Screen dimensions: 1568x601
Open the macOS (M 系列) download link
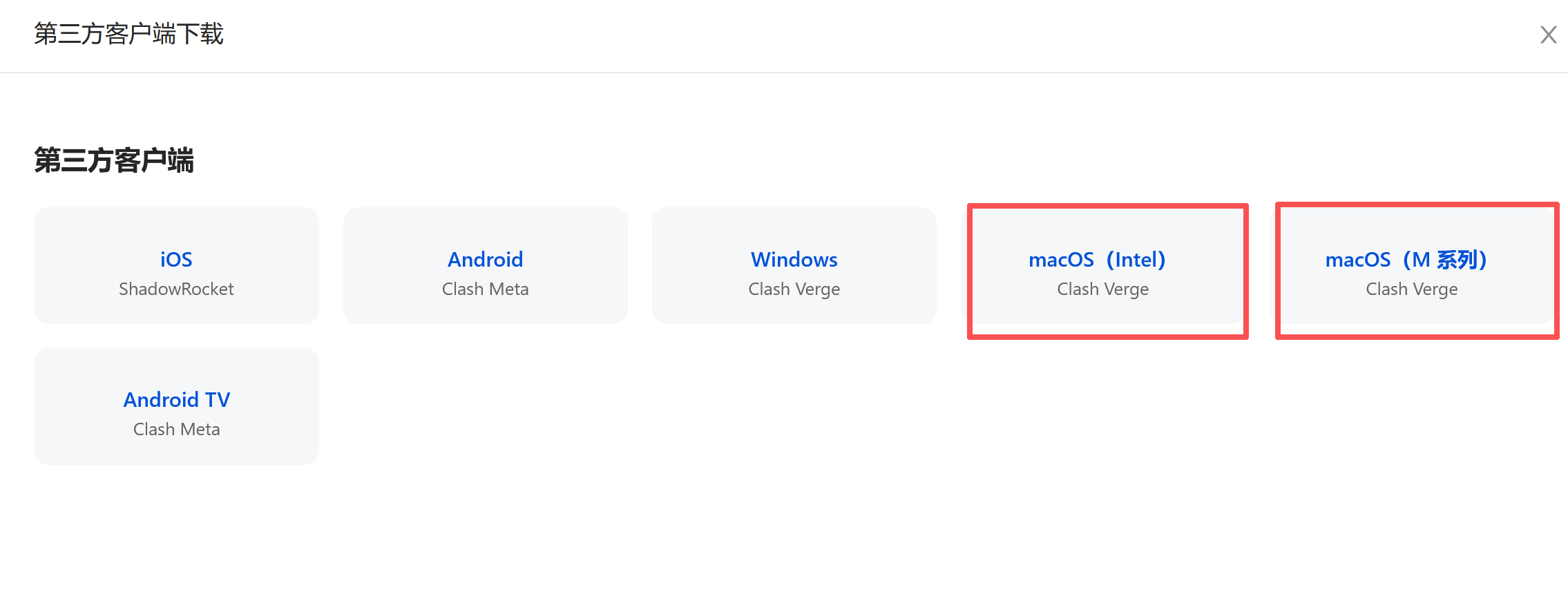pyautogui.click(x=1406, y=259)
